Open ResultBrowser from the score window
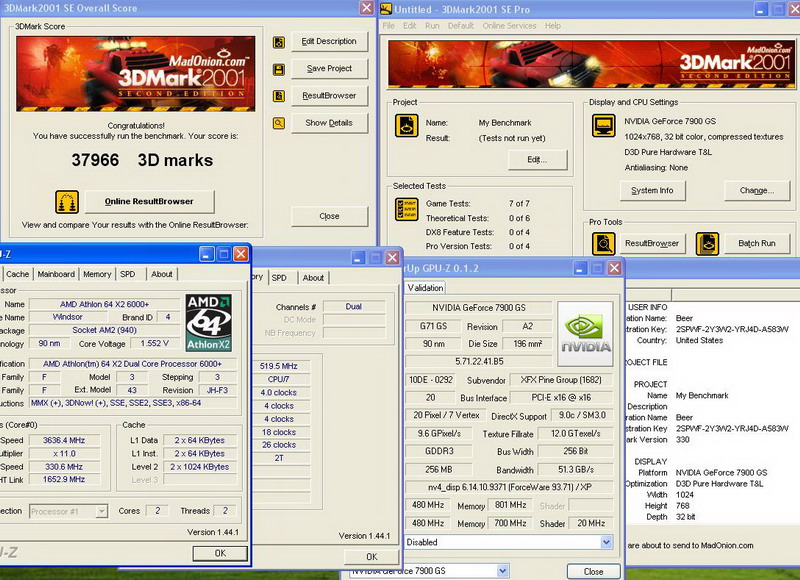Image resolution: width=800 pixels, height=580 pixels. pyautogui.click(x=329, y=96)
